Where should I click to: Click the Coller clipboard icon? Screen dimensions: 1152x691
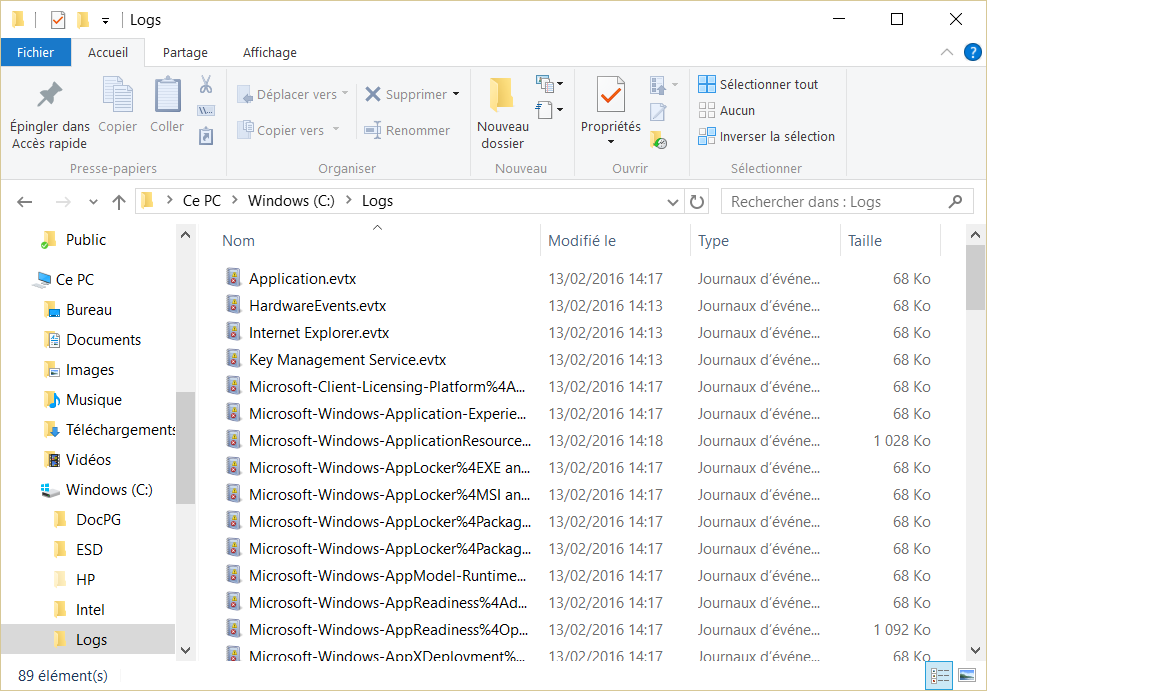click(168, 95)
